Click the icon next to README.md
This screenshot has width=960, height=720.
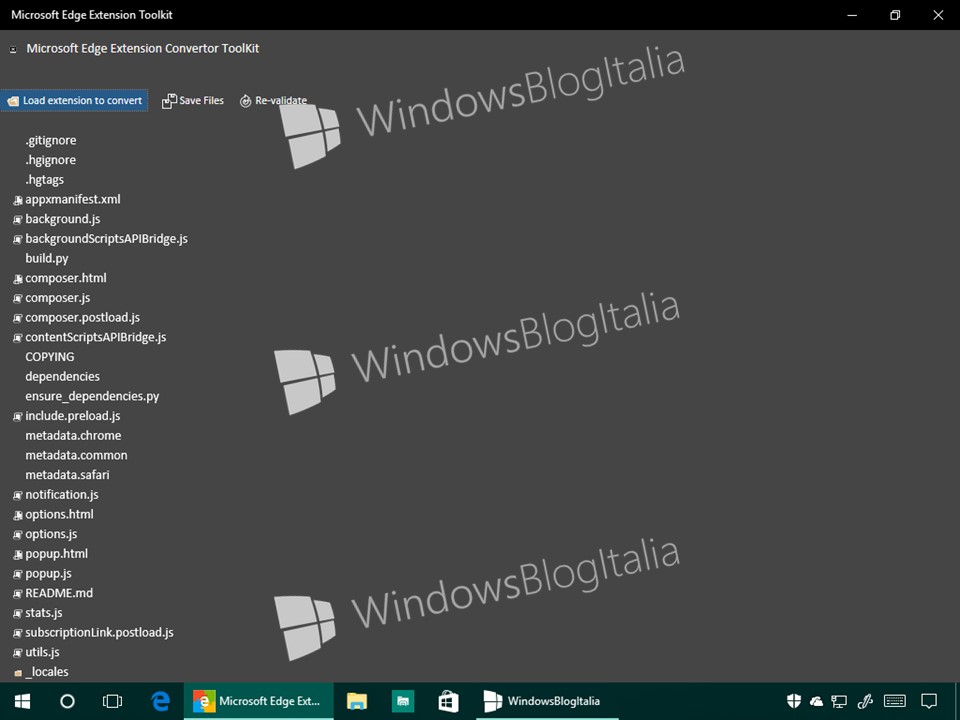(18, 594)
